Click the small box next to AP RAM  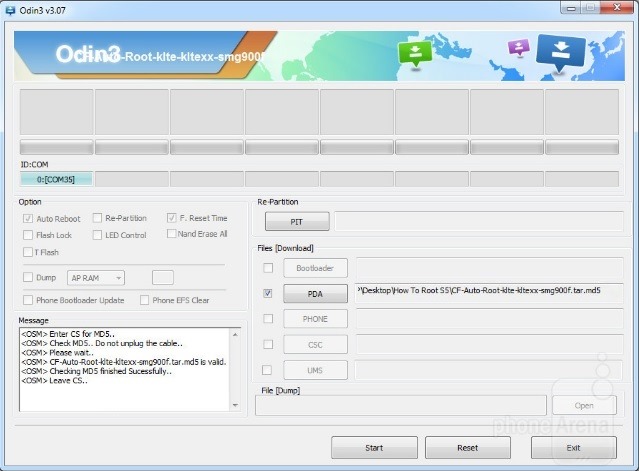pos(163,277)
